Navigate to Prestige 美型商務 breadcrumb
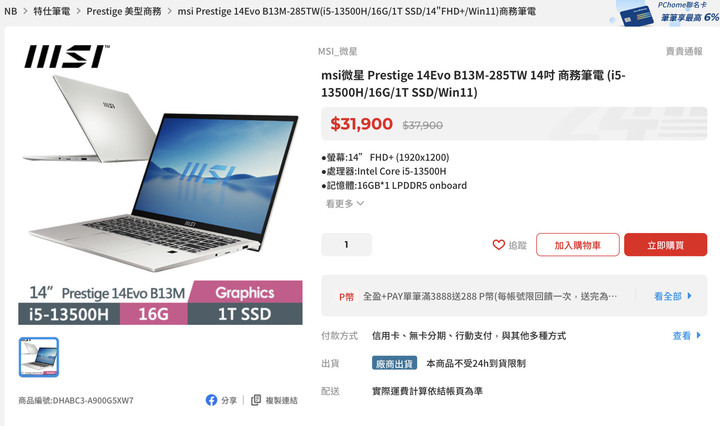The width and height of the screenshot is (720, 426). click(124, 11)
